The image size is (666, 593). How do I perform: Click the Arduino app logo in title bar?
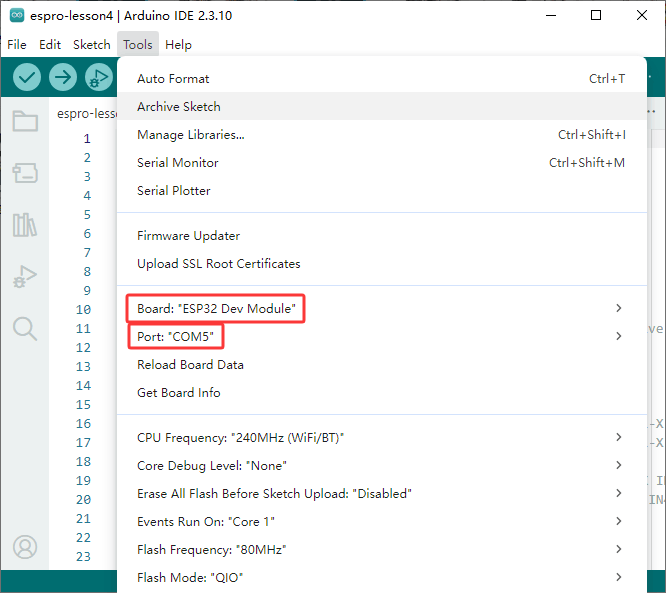pos(17,15)
